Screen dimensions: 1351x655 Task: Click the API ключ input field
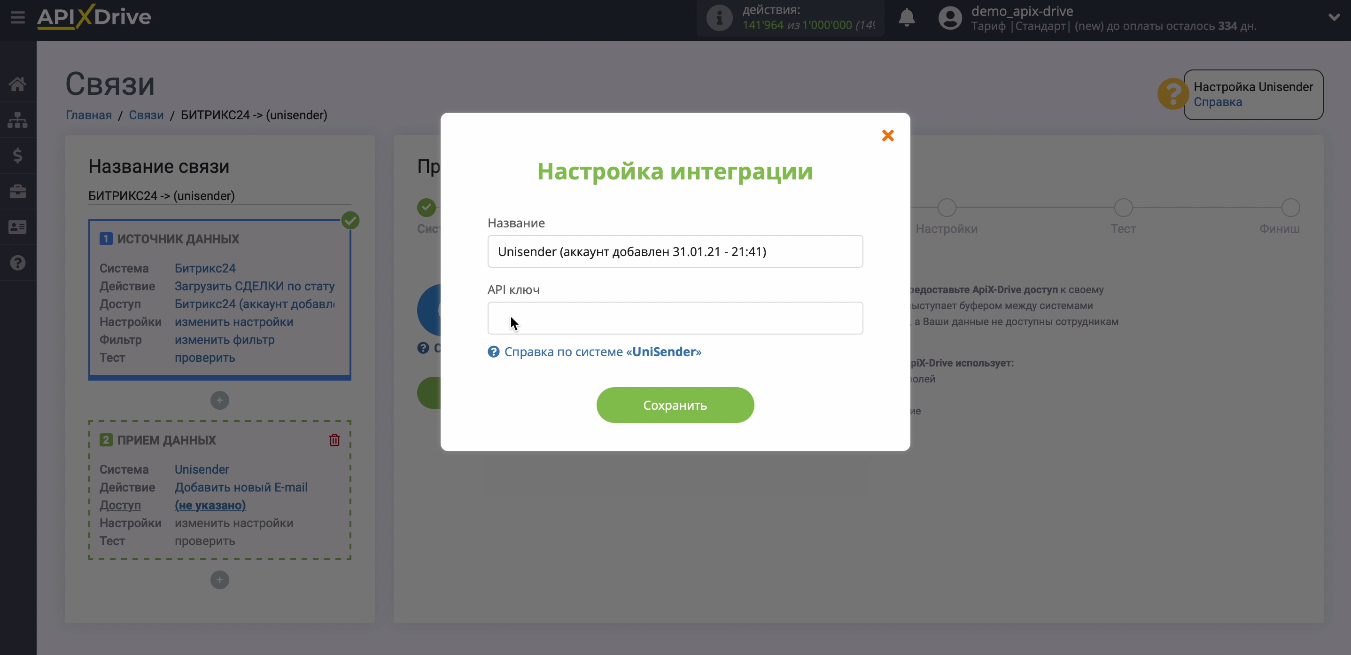675,318
